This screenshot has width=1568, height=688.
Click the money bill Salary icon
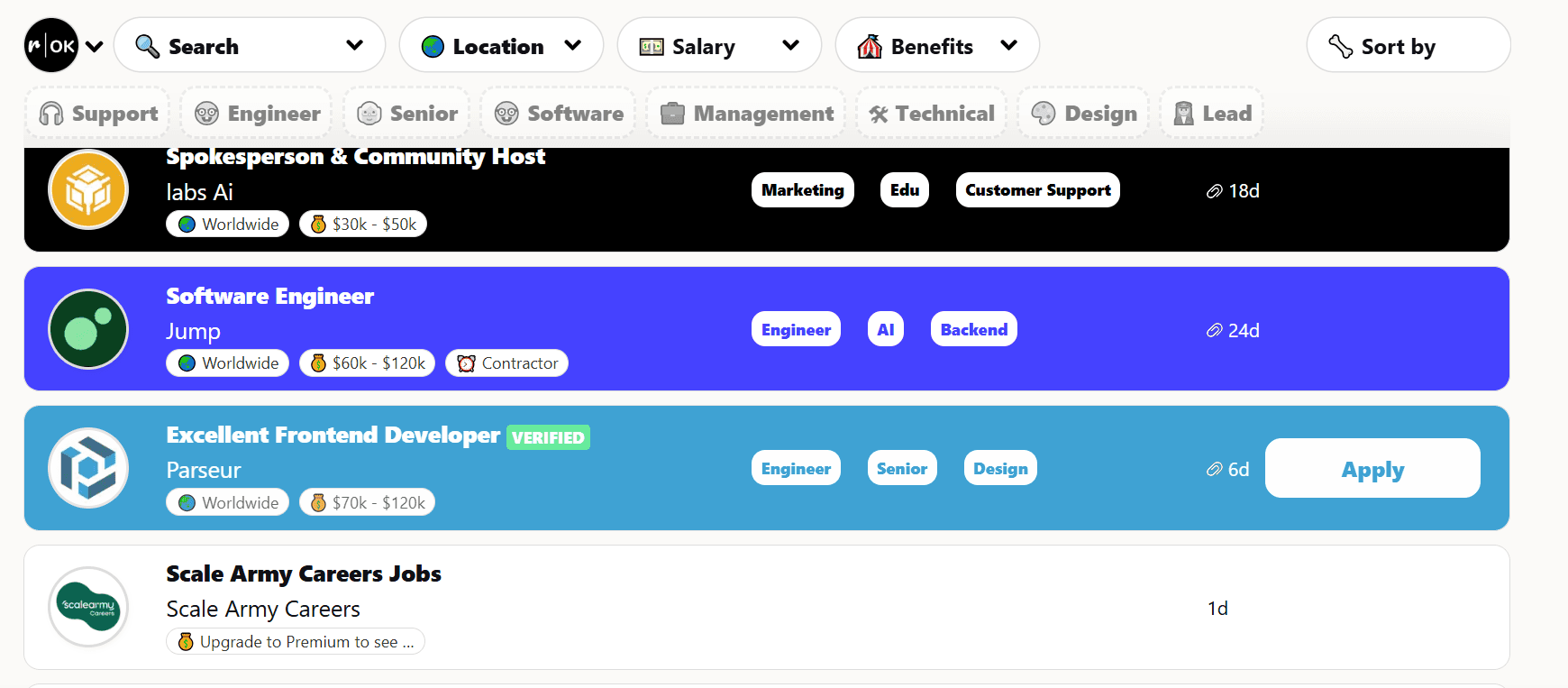652,47
